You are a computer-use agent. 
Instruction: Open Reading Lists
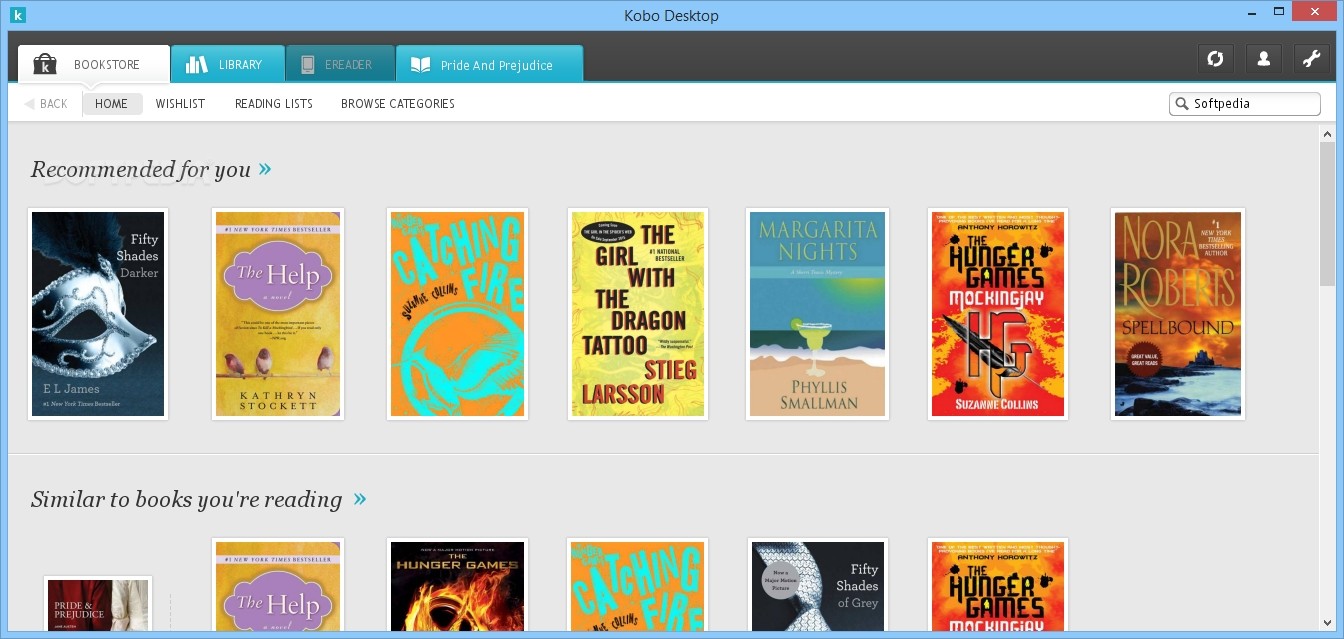tap(274, 104)
